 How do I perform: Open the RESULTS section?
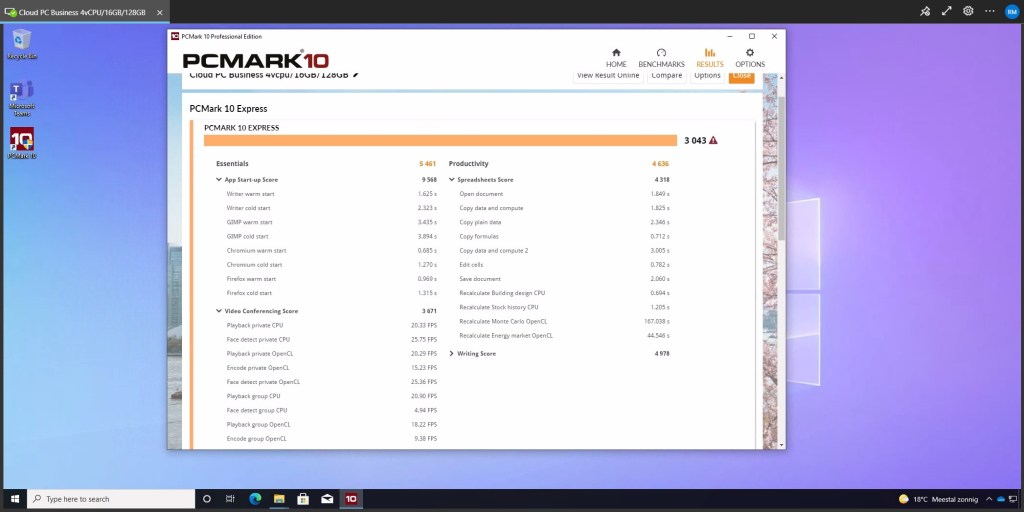(x=709, y=58)
